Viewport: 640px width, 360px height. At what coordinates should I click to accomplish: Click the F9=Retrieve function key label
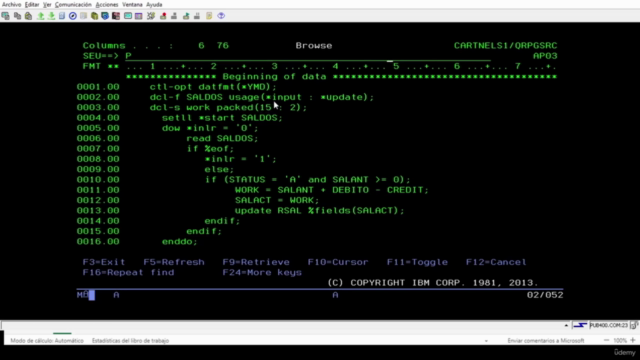coord(256,262)
